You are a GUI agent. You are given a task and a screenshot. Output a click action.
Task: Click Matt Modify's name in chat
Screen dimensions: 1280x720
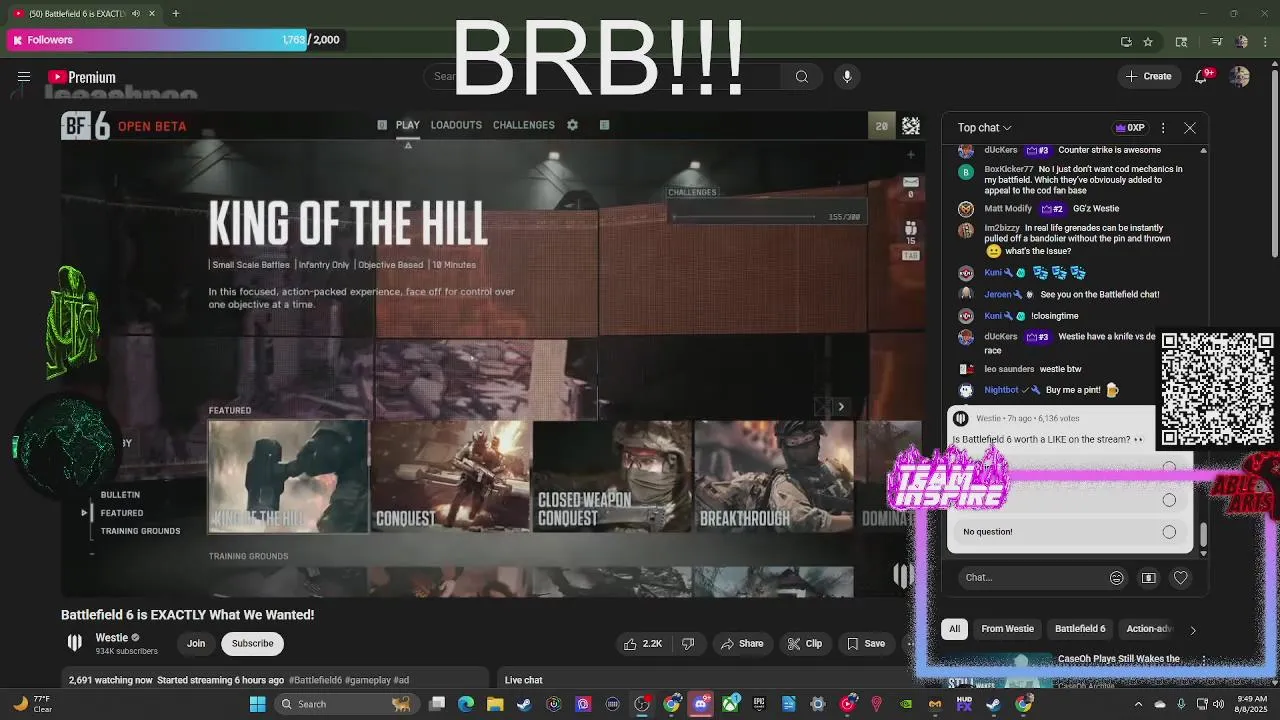[x=1007, y=209]
